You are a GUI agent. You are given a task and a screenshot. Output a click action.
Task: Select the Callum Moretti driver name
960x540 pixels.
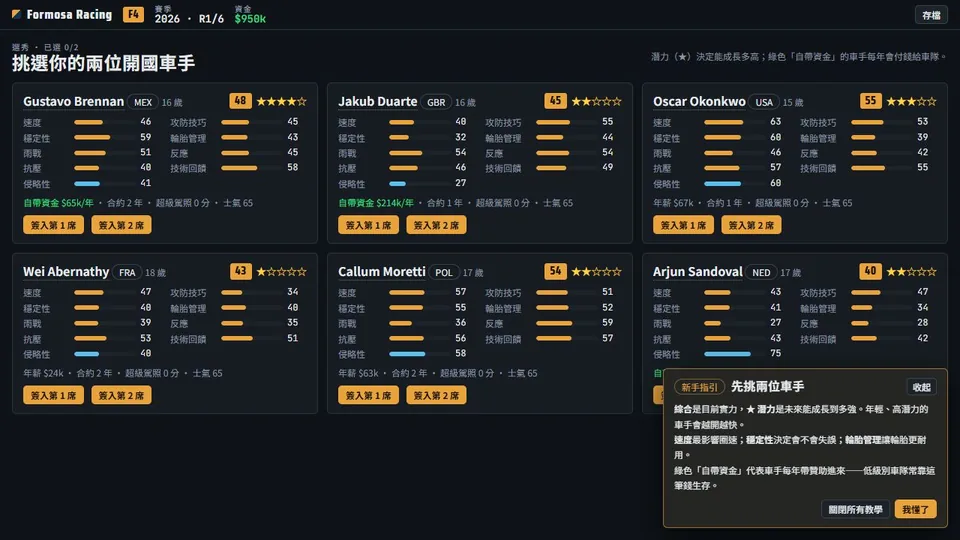[382, 272]
